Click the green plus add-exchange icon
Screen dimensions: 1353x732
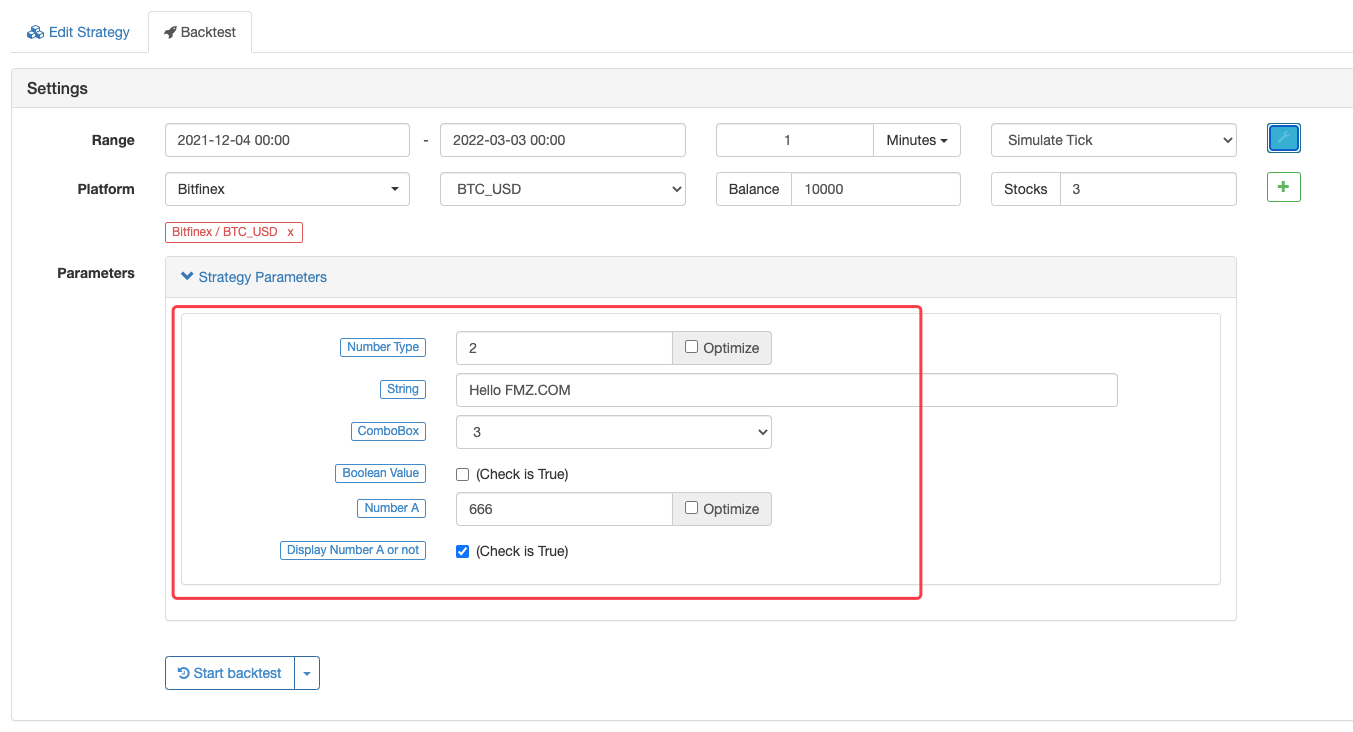(x=1283, y=188)
